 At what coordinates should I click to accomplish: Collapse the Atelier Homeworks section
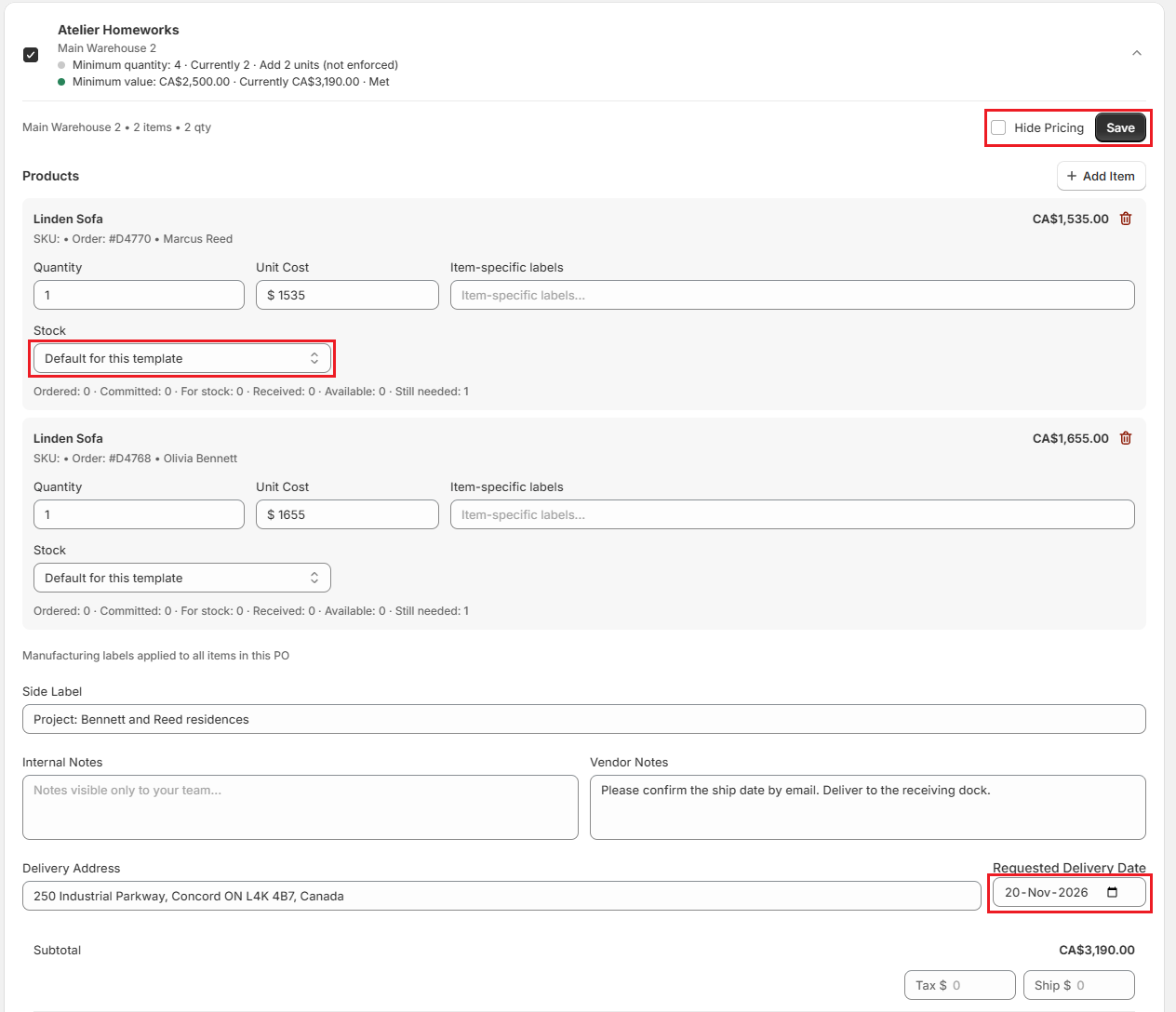point(1136,53)
